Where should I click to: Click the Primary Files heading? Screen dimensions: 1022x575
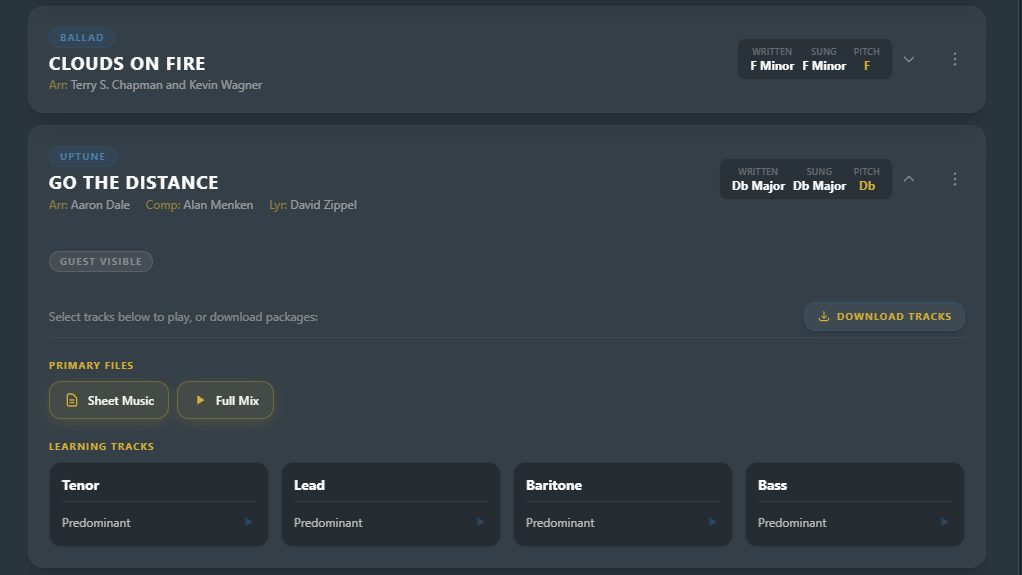[91, 365]
